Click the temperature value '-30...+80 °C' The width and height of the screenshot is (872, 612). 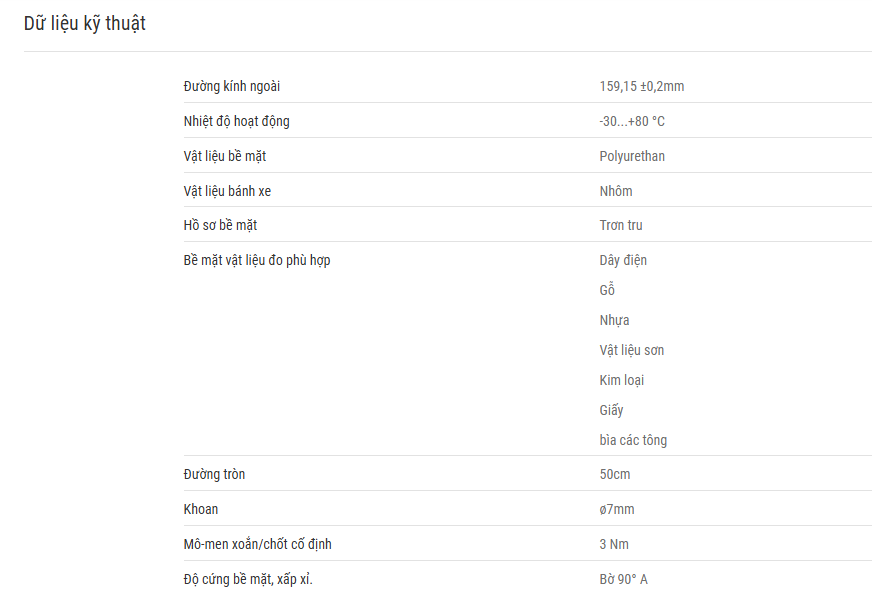[632, 121]
